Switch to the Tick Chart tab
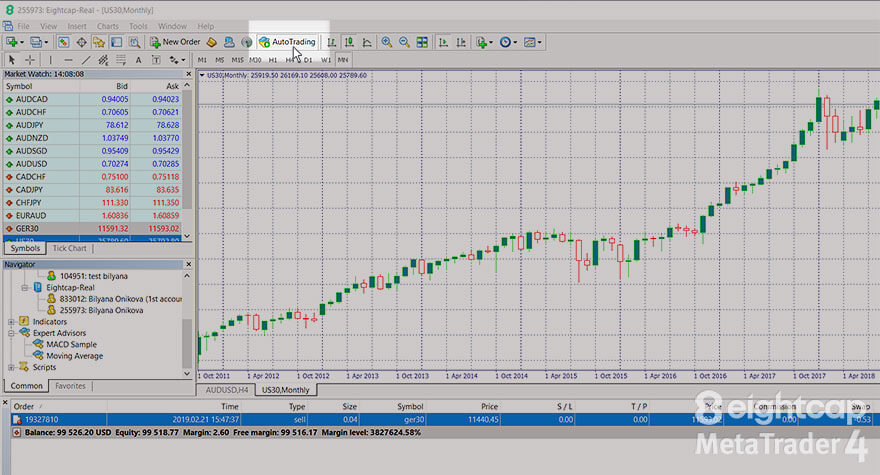880x475 pixels. tap(69, 248)
